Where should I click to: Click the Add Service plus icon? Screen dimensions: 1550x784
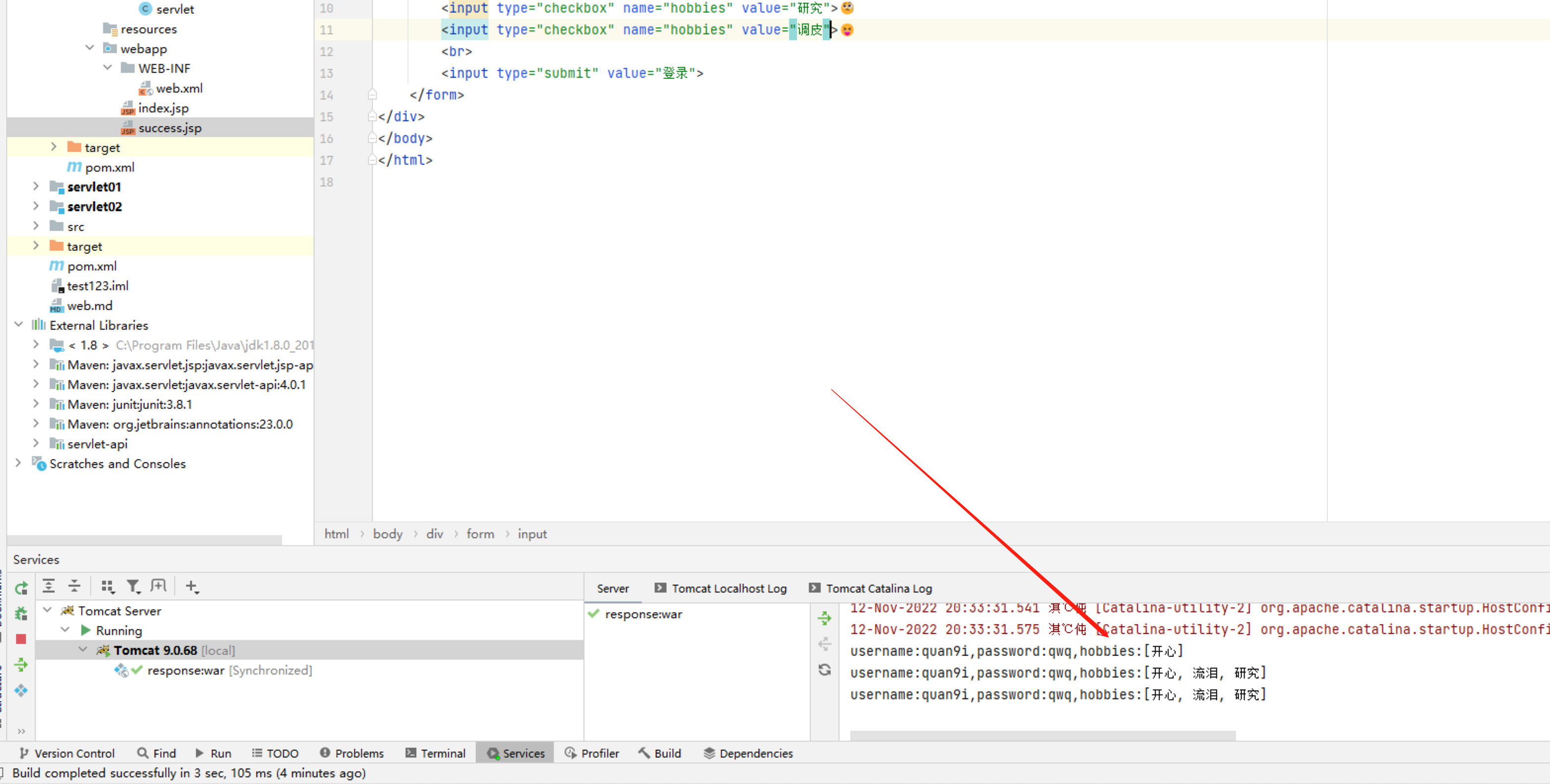192,586
